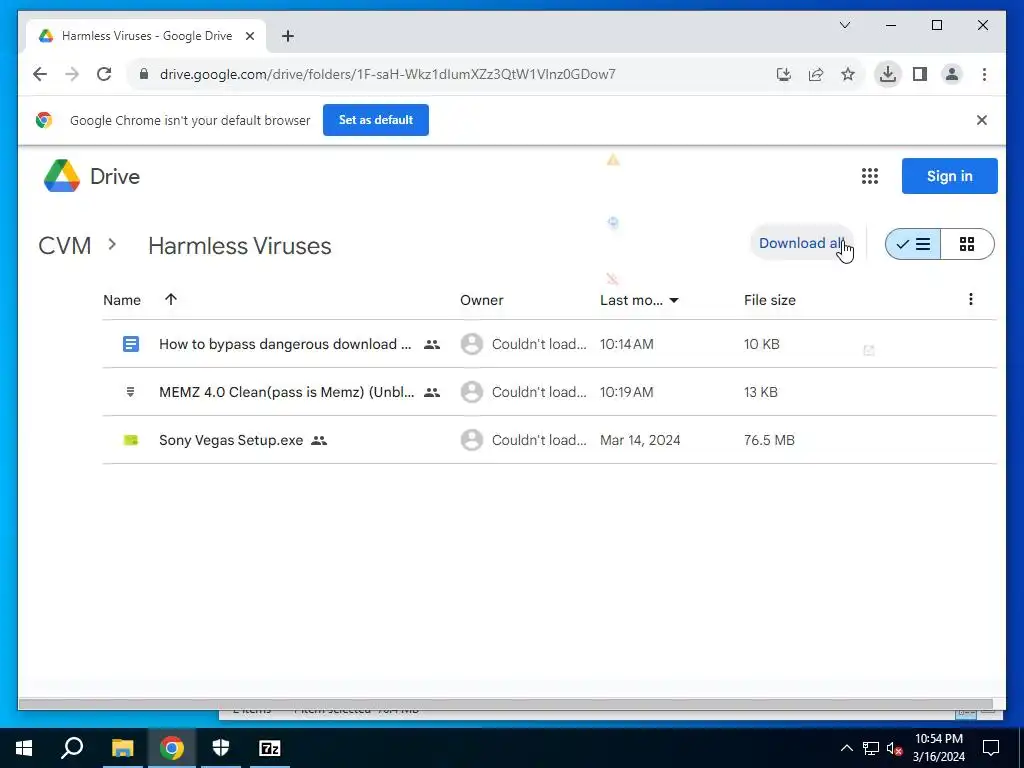The height and width of the screenshot is (768, 1024).
Task: Go back with the browser back arrow
Action: click(x=40, y=74)
